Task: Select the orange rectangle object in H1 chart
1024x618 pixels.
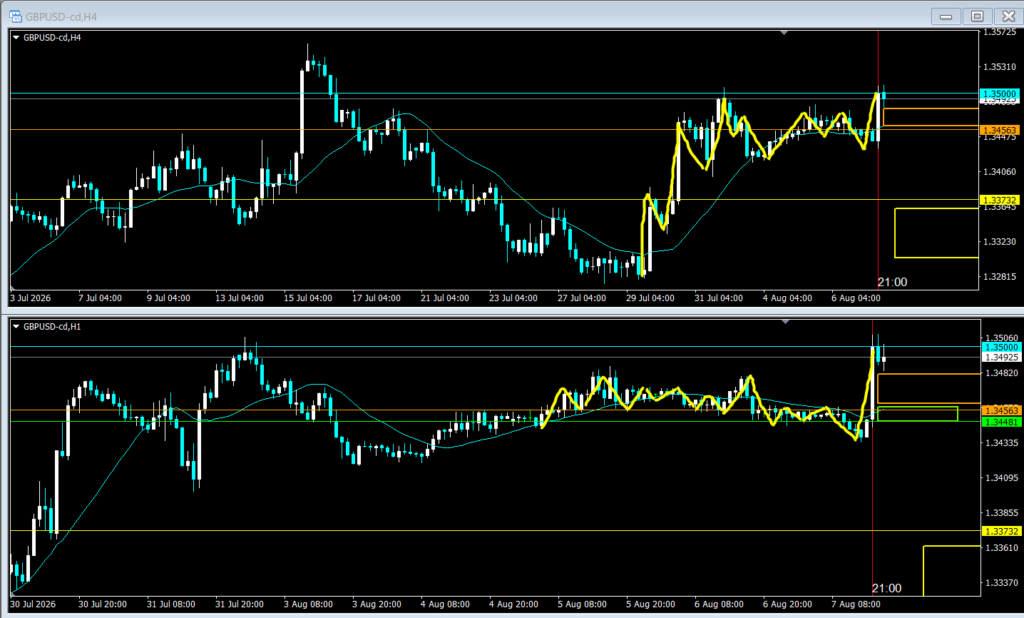Action: point(929,389)
